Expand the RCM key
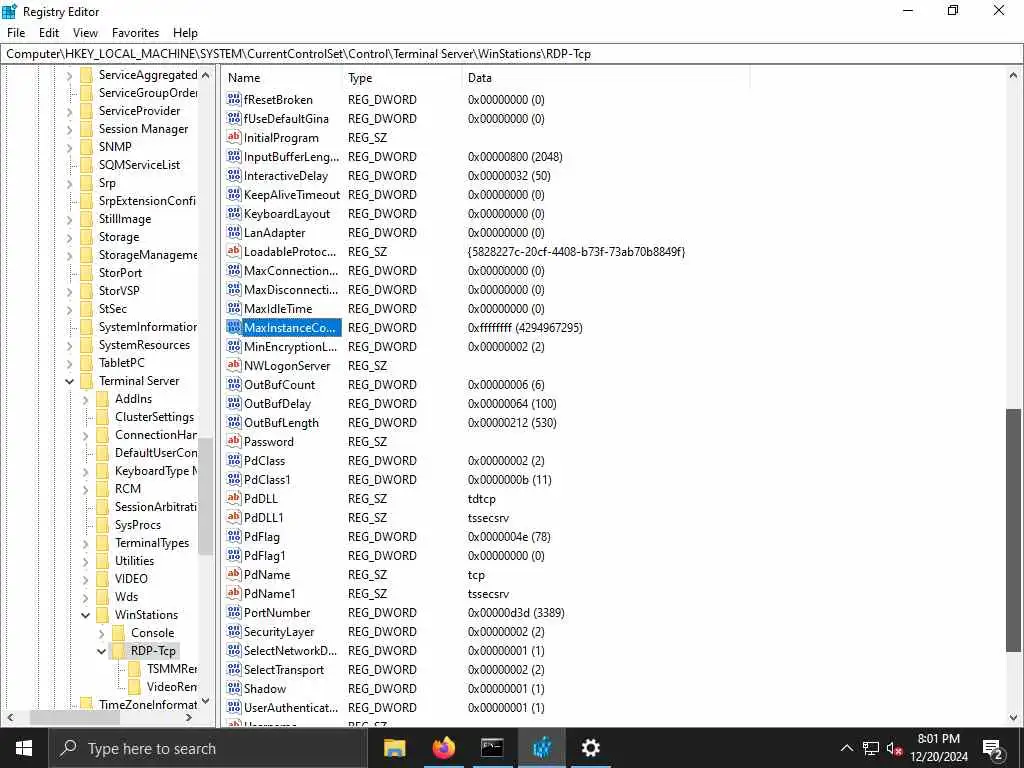Screen dimensions: 1024x768 (x=86, y=489)
